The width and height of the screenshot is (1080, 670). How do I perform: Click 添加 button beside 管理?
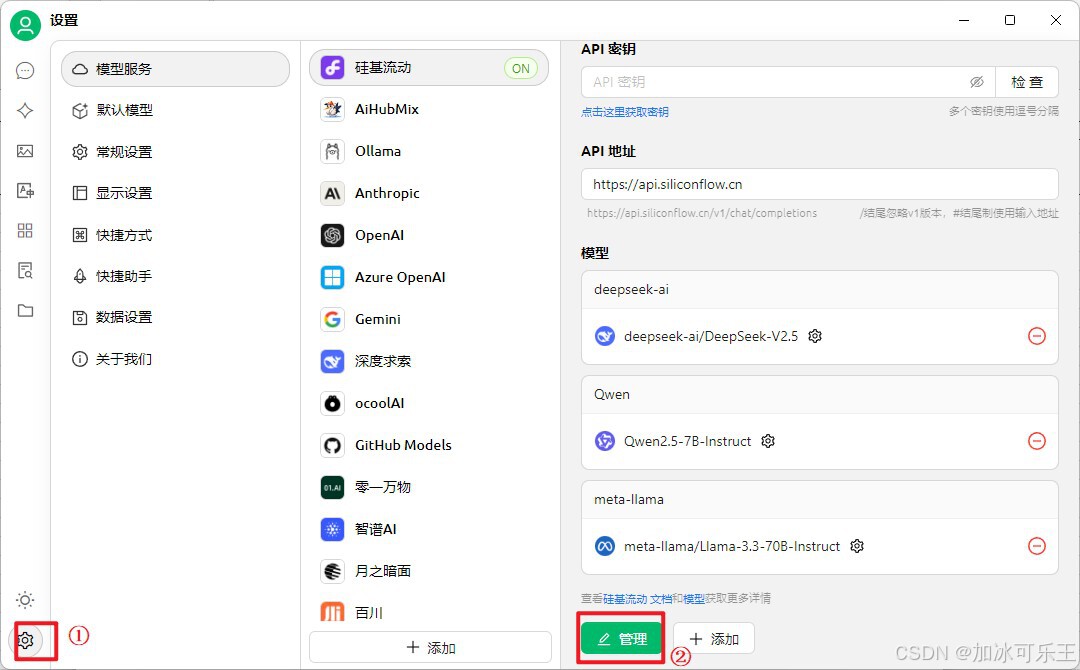coord(714,639)
